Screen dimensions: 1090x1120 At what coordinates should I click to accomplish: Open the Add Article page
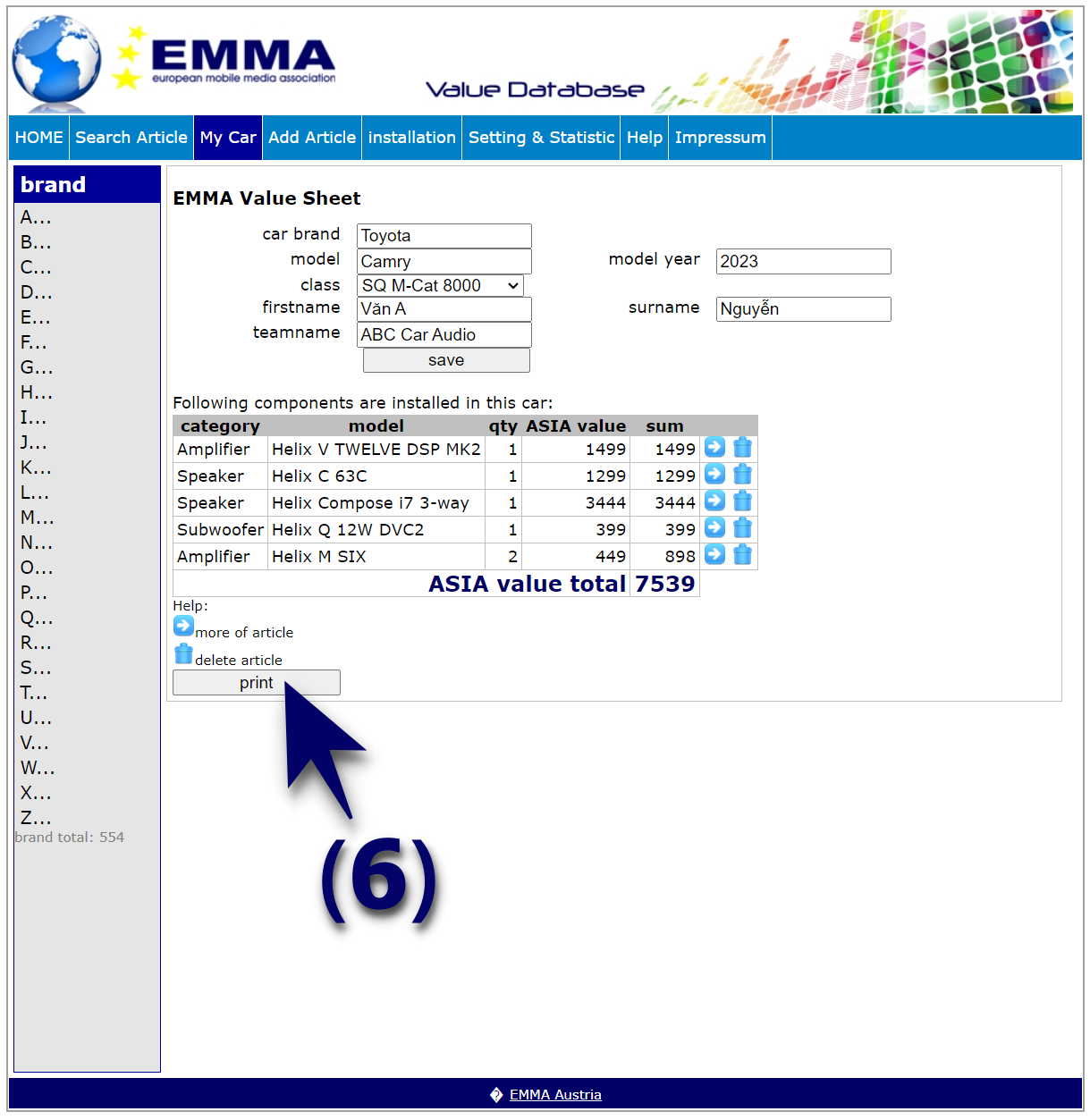(312, 138)
